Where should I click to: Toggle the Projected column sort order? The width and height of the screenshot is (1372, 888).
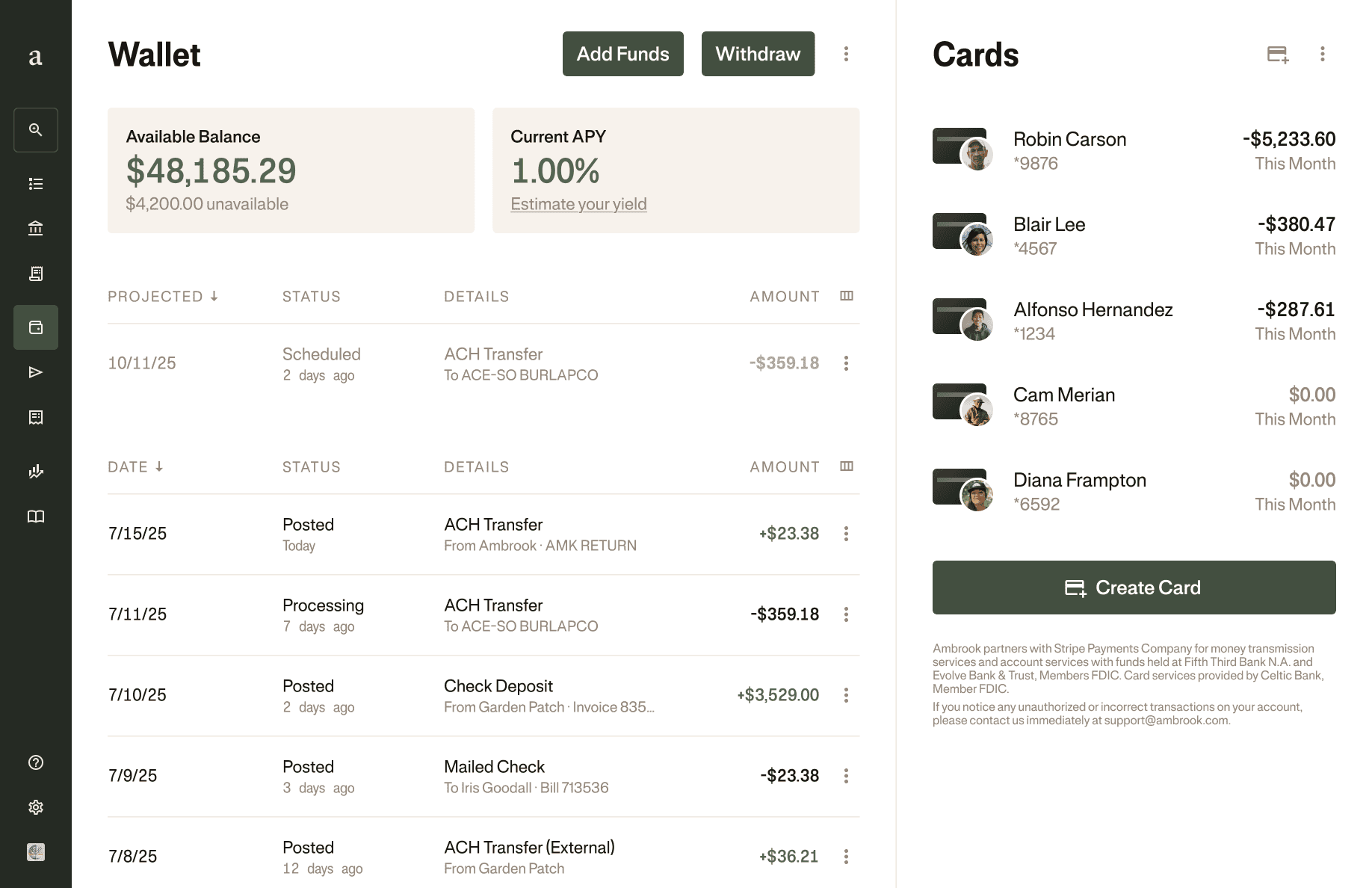(163, 296)
